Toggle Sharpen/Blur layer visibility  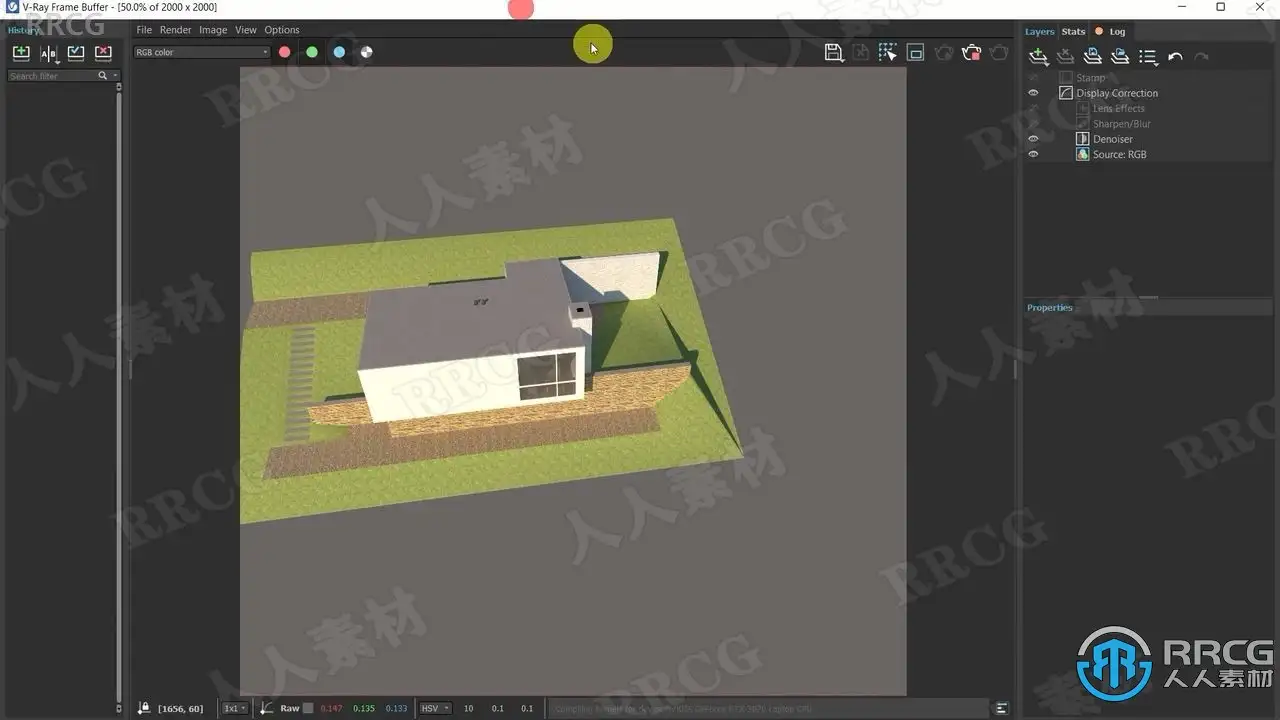[1034, 124]
